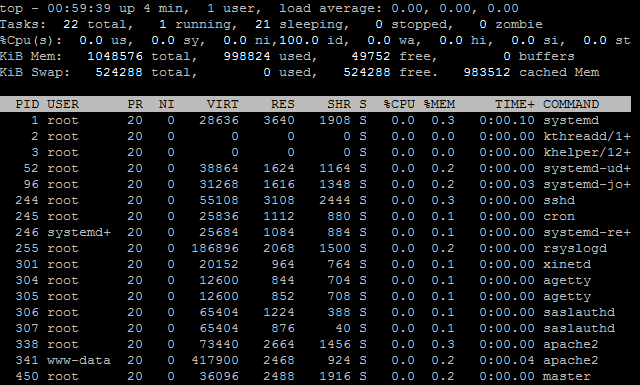Click the %CPU column header
Screen dimensions: 640x386
point(400,104)
